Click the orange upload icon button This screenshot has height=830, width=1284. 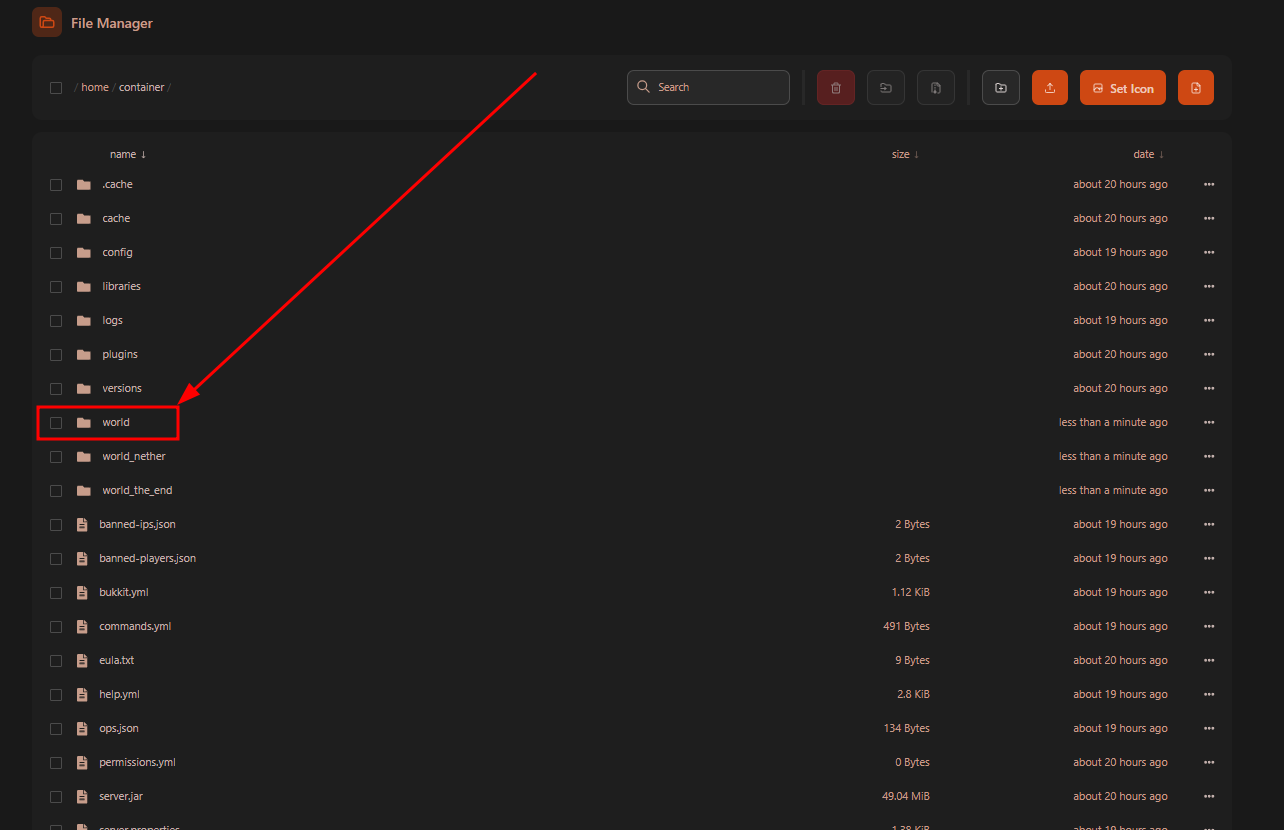tap(1050, 88)
